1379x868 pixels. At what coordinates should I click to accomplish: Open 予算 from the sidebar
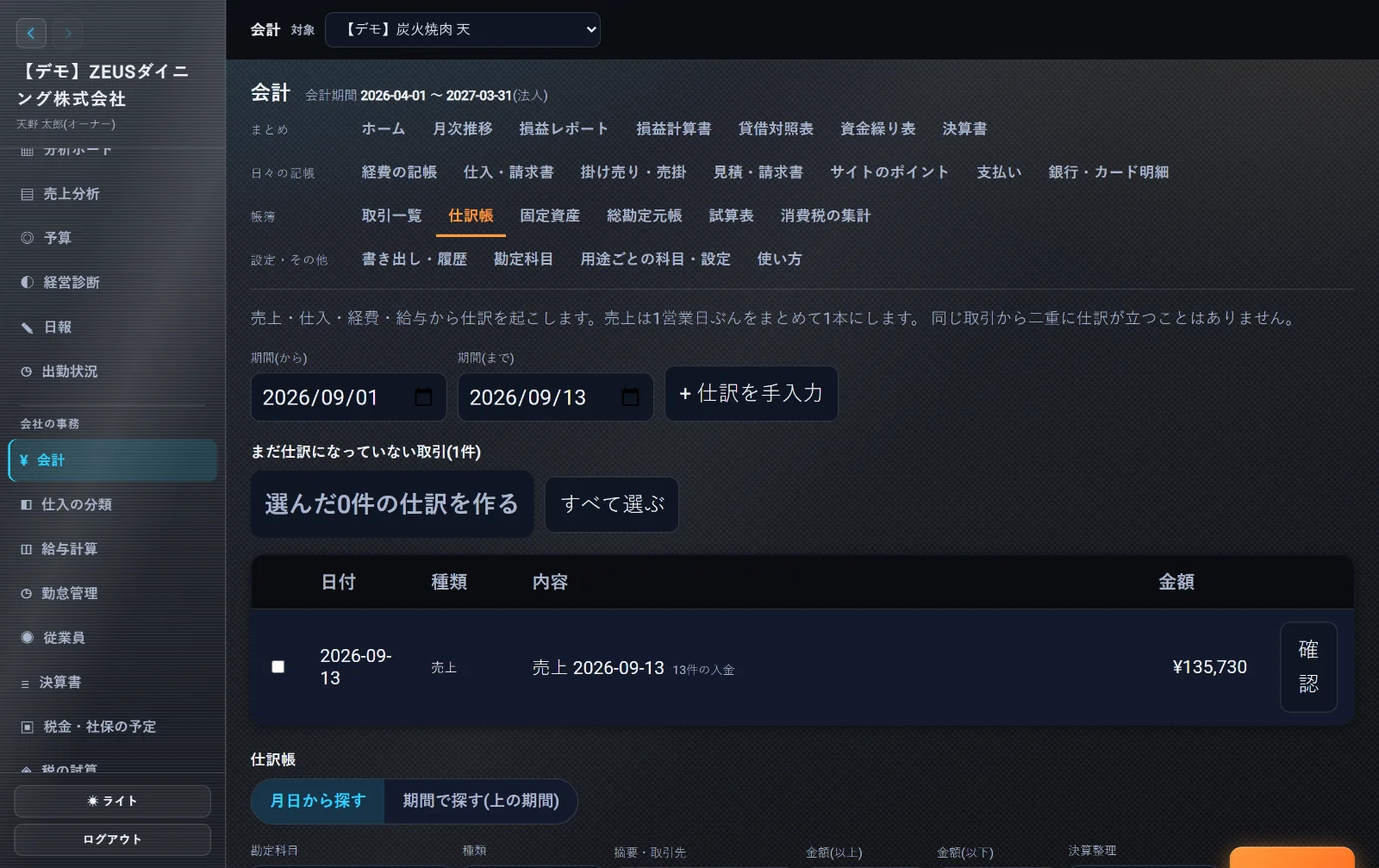[x=112, y=238]
